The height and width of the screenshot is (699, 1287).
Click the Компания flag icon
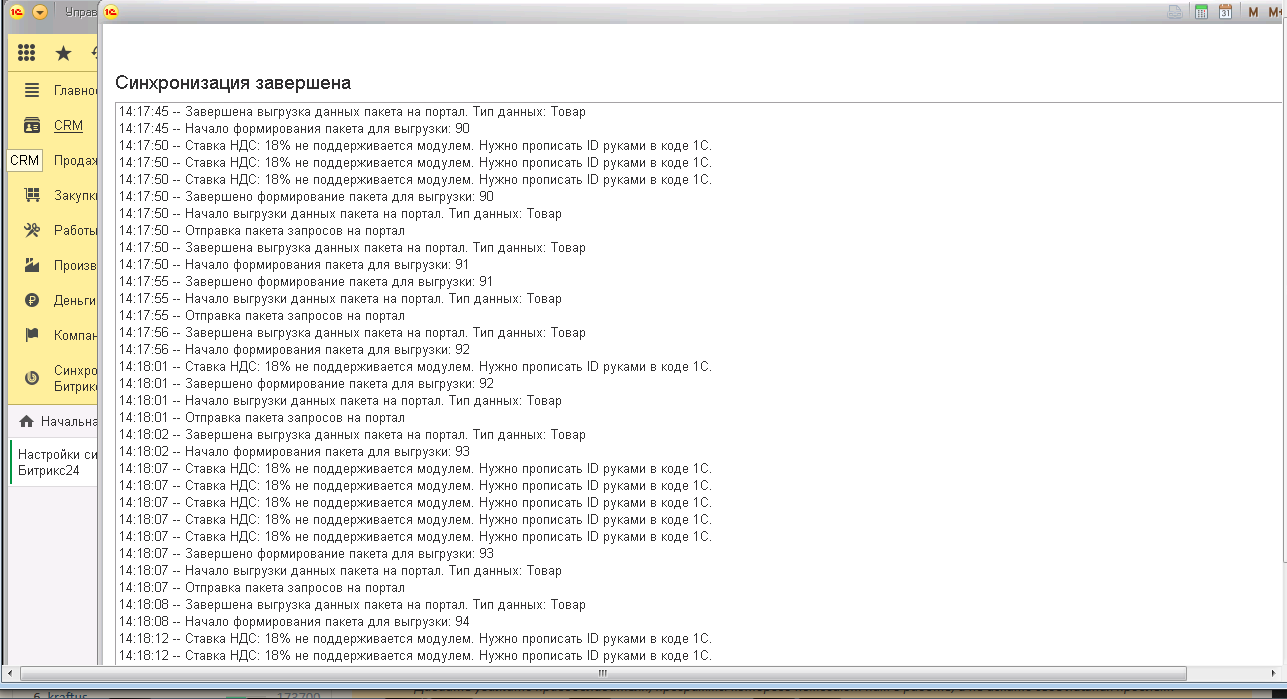click(x=32, y=335)
